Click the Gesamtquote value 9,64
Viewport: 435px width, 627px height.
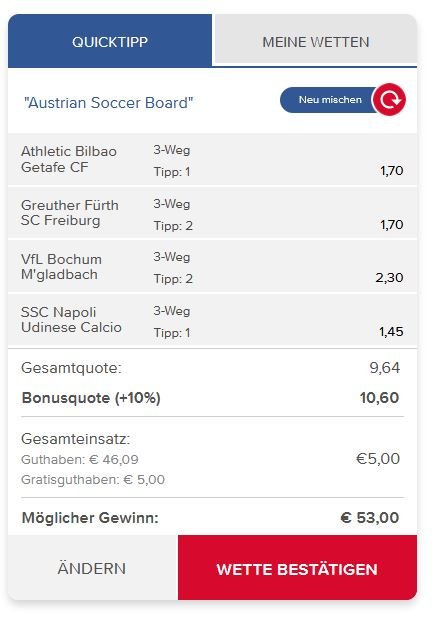click(x=385, y=368)
